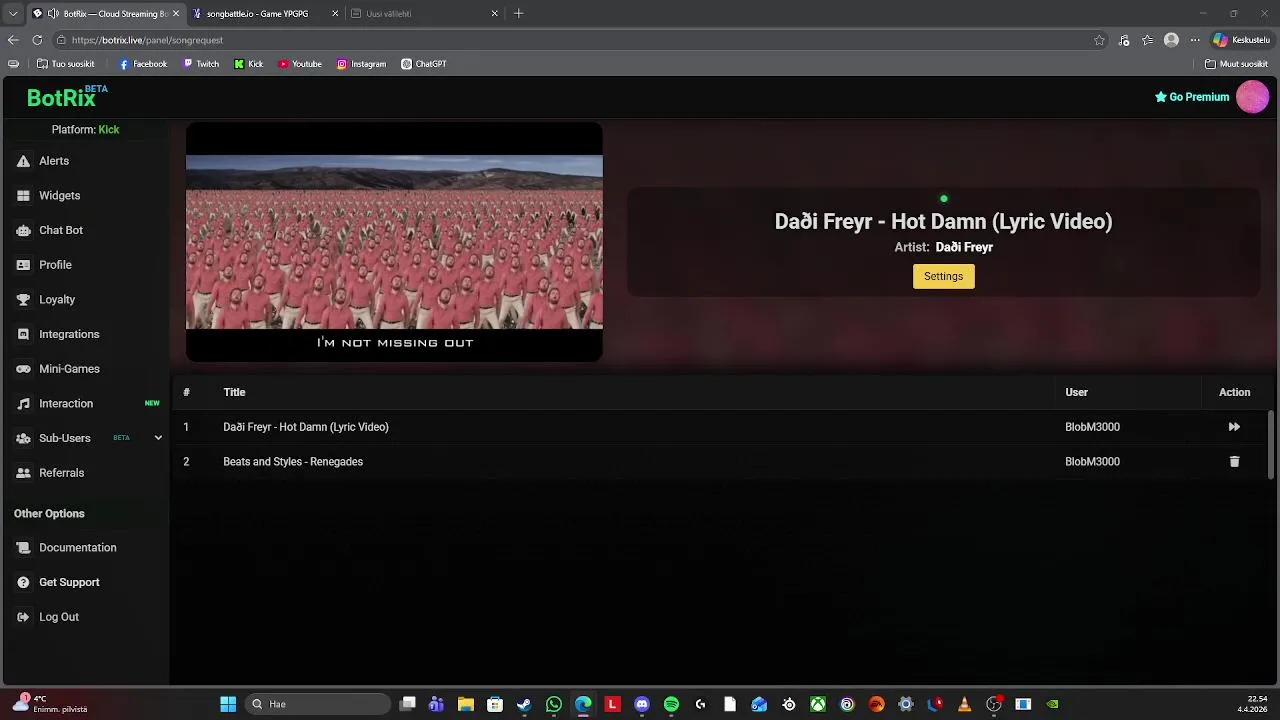Open browser extensions icon
Screen dimensions: 1280x720
[1124, 40]
